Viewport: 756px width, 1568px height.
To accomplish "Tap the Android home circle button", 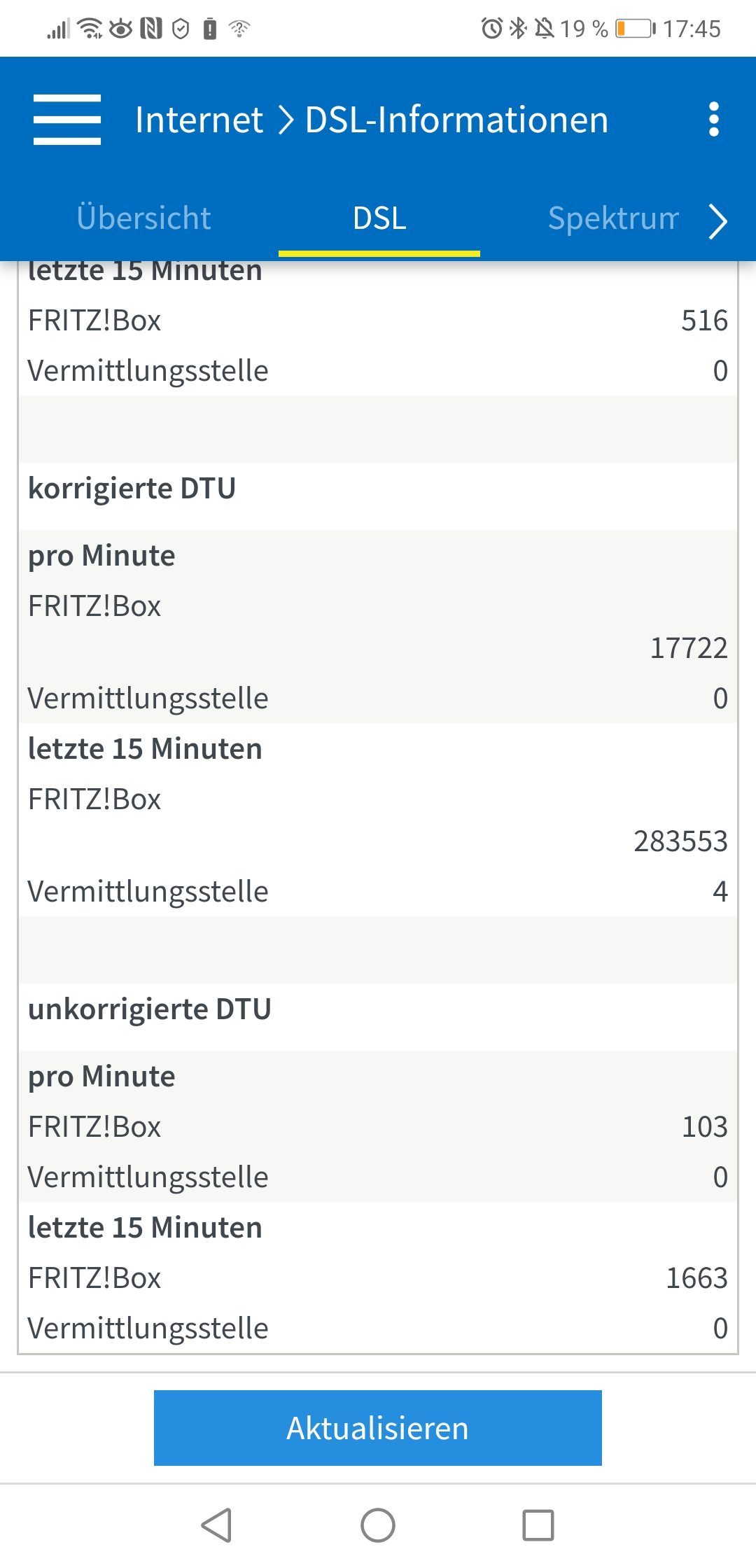I will pyautogui.click(x=378, y=1525).
